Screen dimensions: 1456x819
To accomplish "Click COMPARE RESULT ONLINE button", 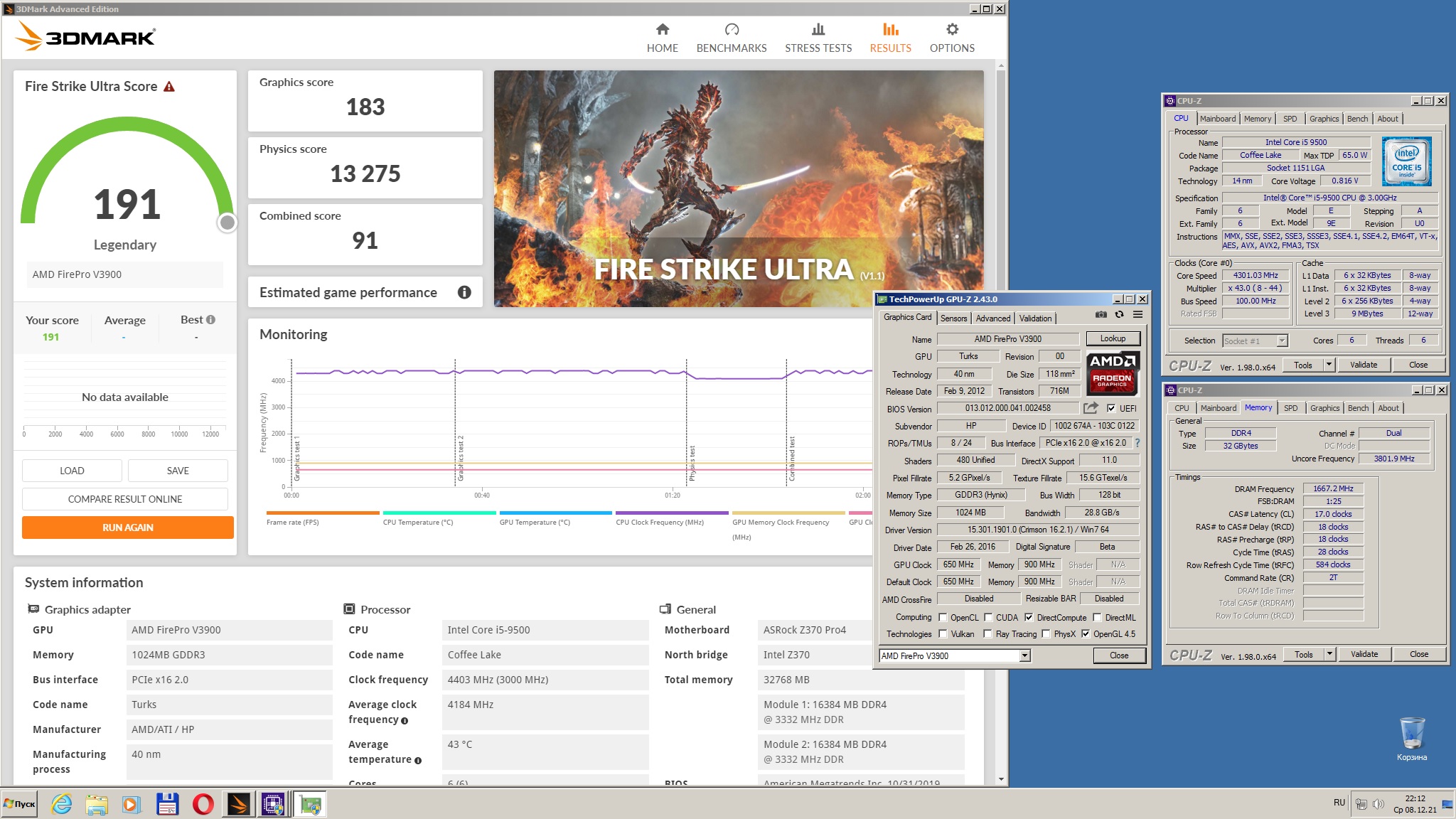I will tap(125, 499).
